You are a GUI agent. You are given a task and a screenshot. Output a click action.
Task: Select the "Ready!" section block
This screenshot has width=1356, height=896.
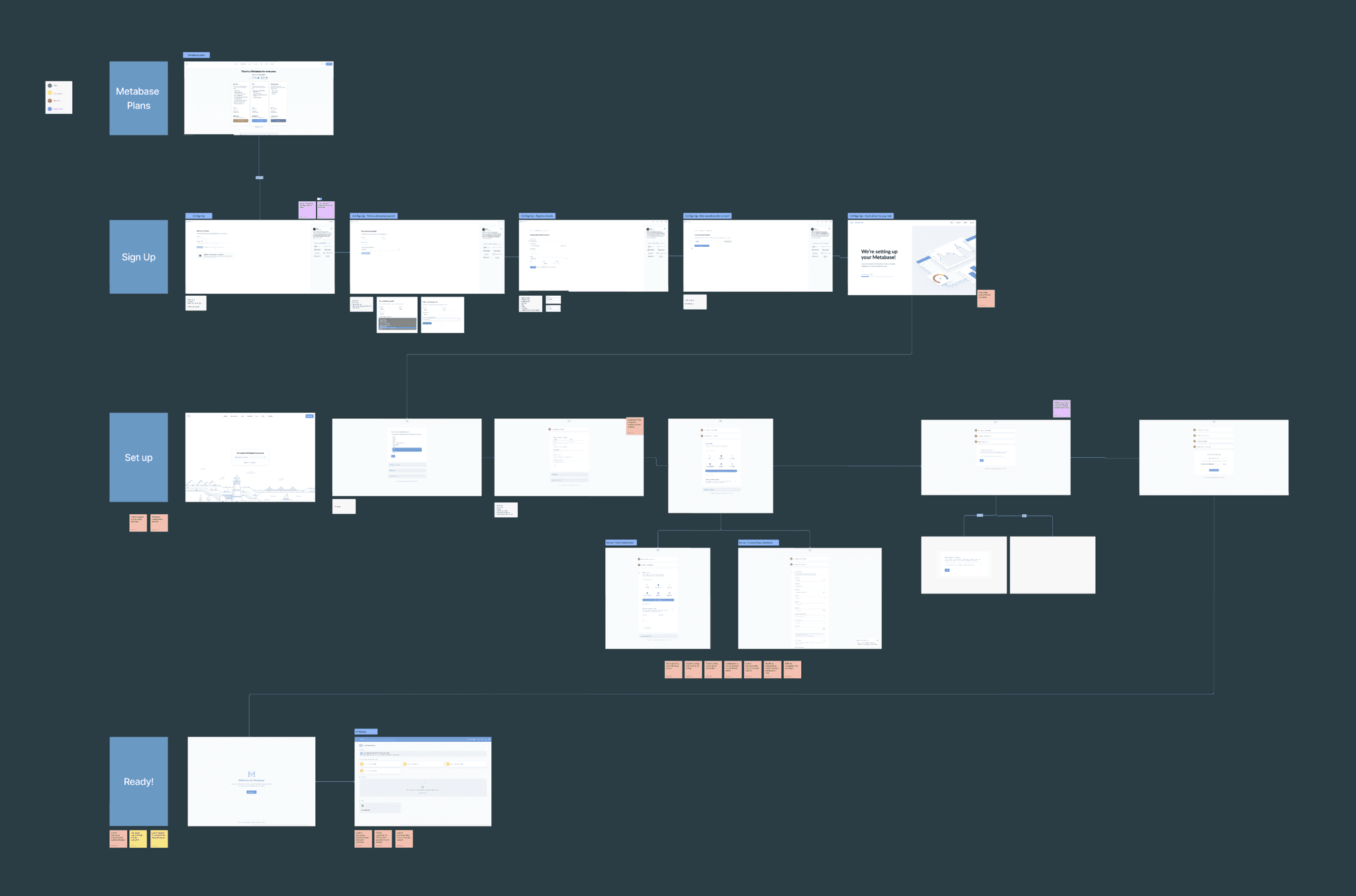[x=138, y=782]
